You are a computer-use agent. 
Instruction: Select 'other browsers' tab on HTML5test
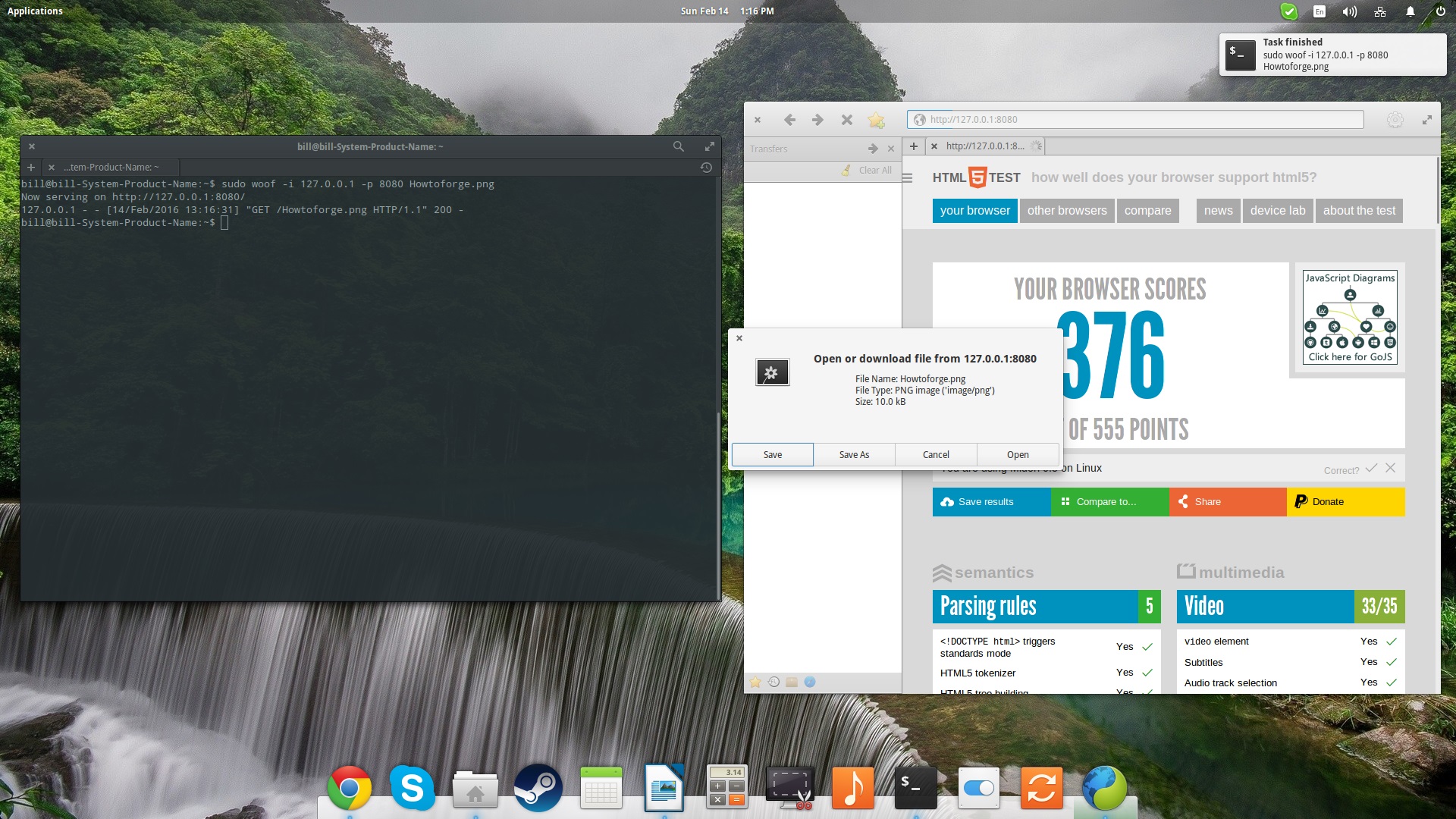(x=1067, y=211)
